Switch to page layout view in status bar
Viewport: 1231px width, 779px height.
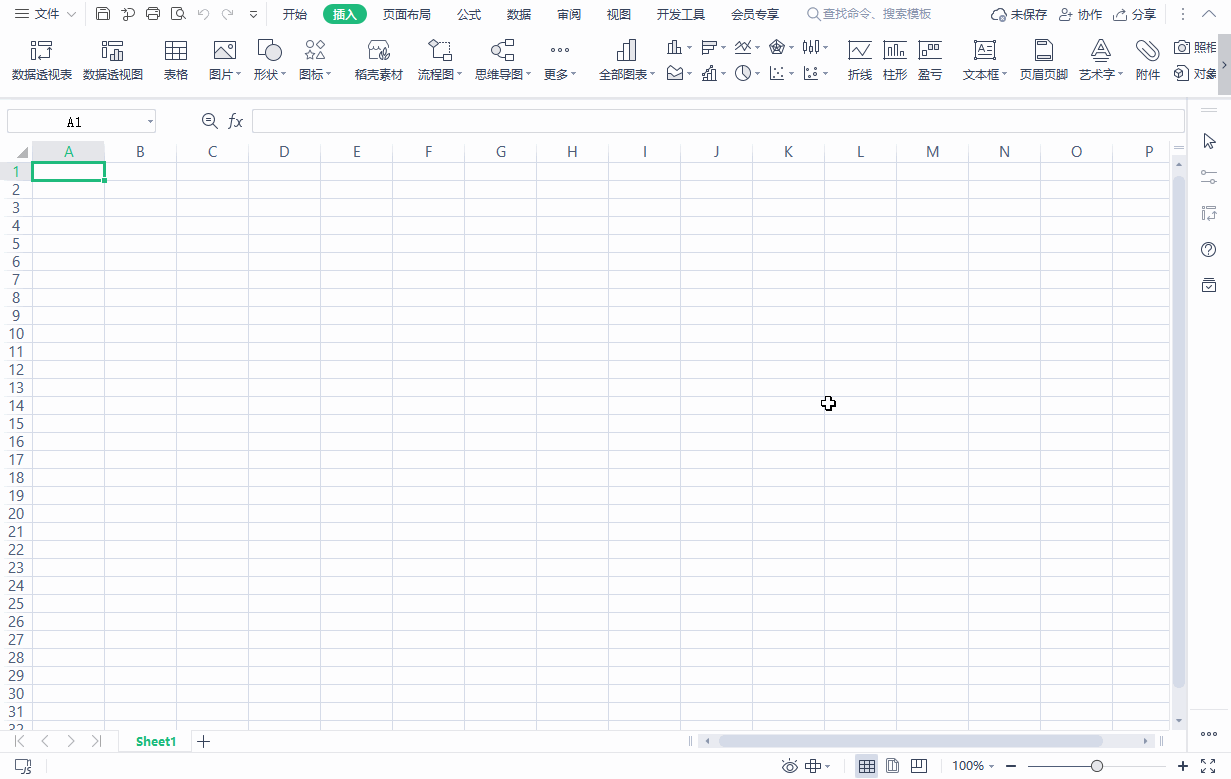893,766
